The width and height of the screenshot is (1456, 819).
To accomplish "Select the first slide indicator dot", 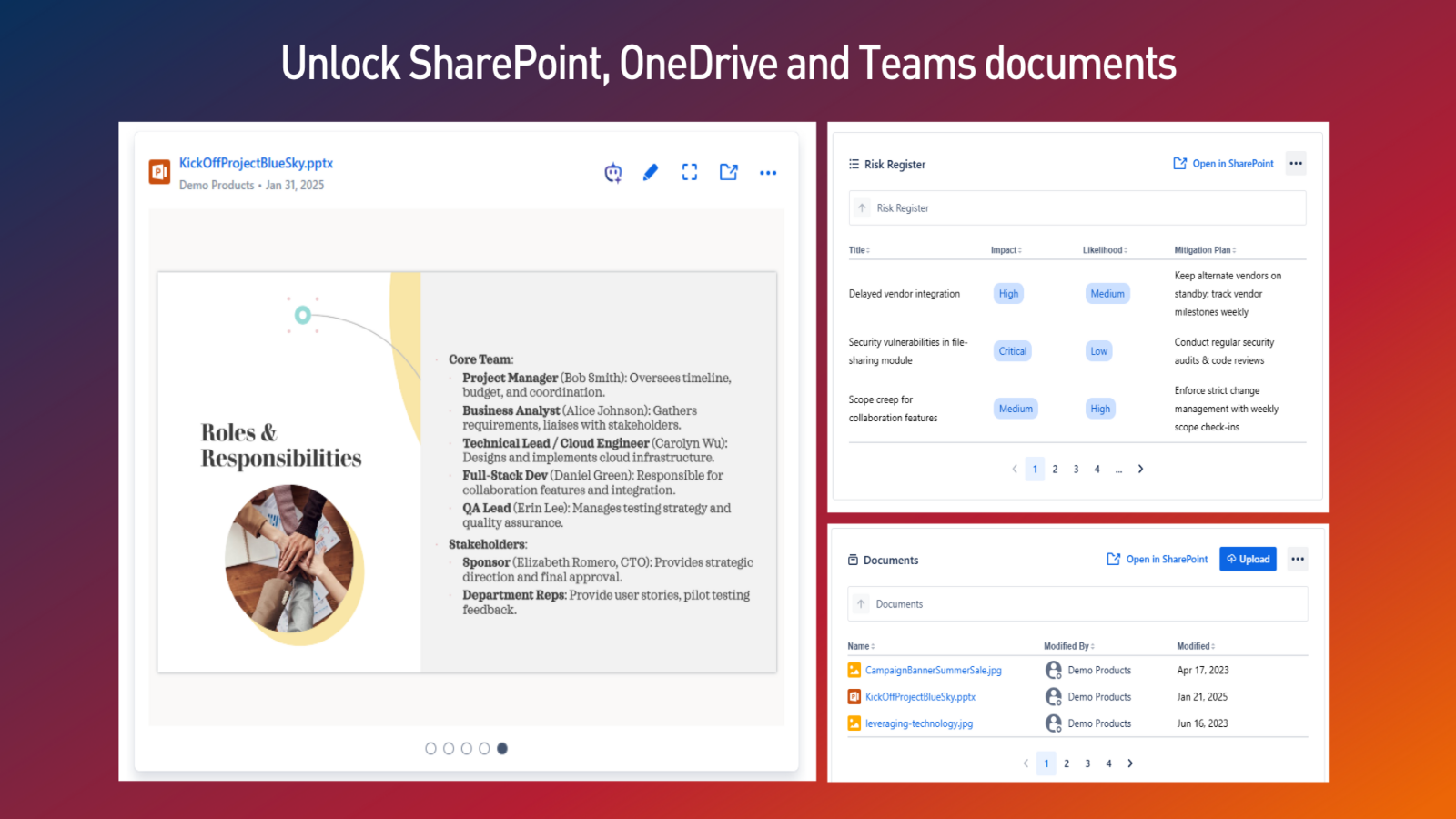I will click(x=431, y=749).
